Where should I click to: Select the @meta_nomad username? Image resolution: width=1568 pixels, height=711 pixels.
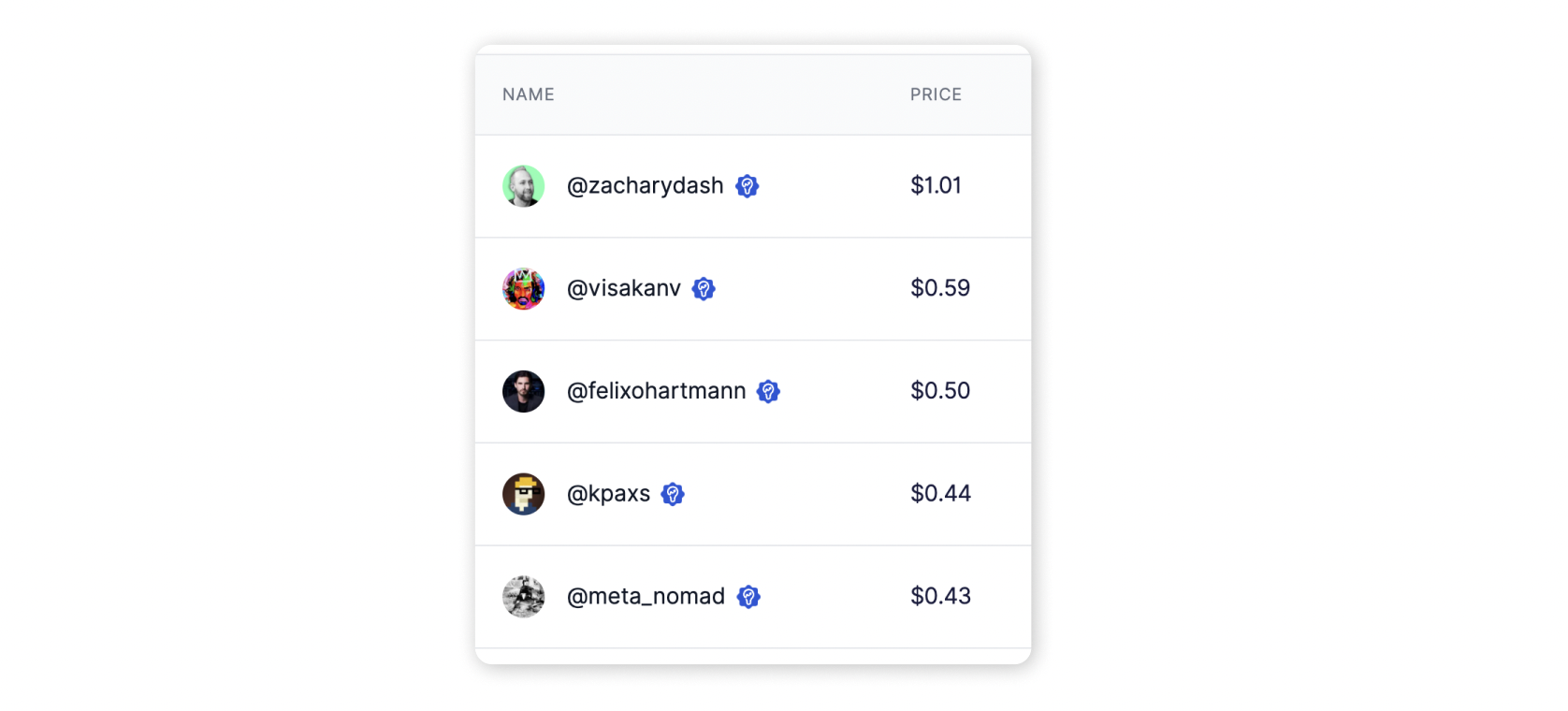click(646, 596)
